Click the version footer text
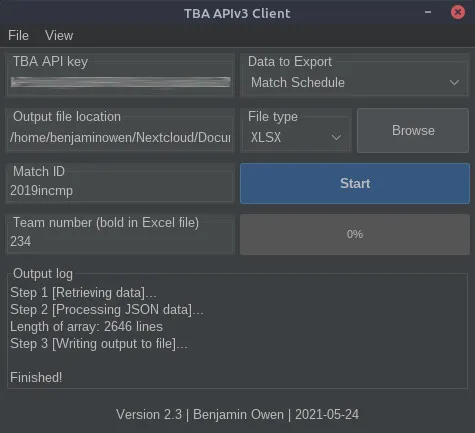 coord(237,415)
